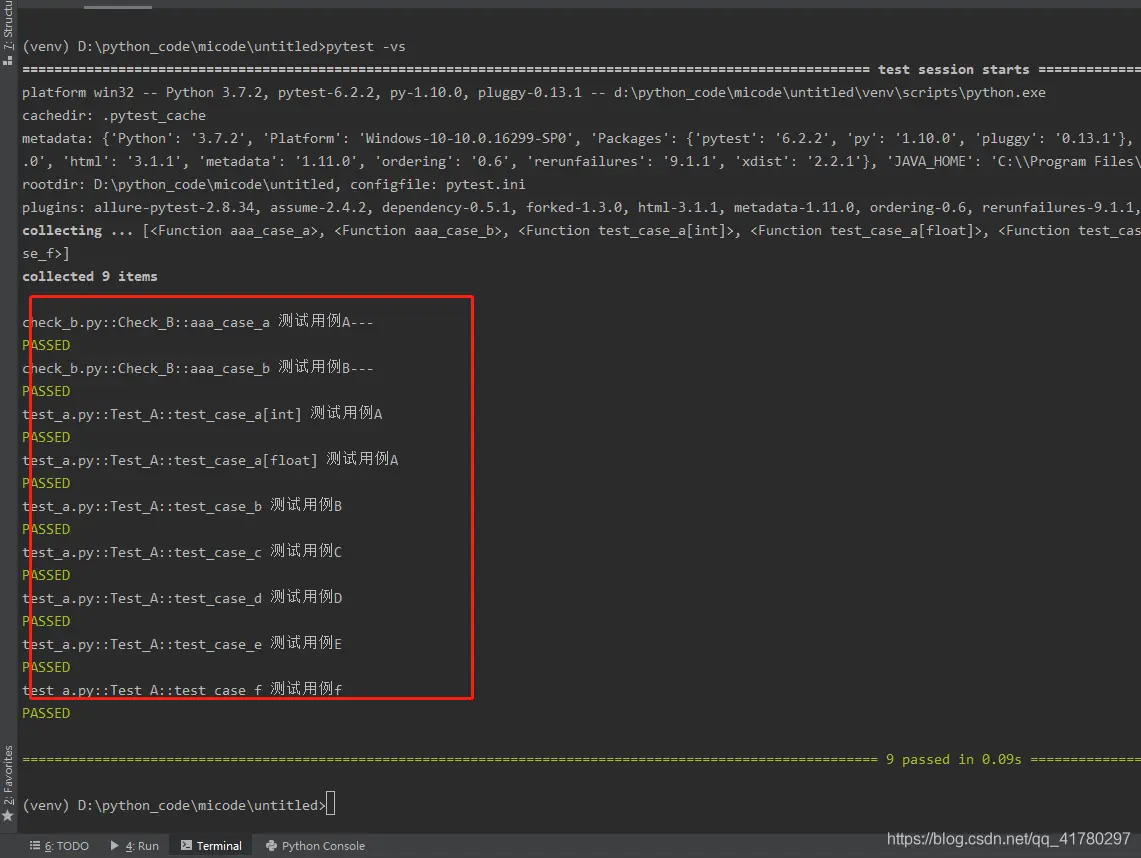Click the 'platform win32' info line
Viewport: 1141px width, 858px height.
coord(533,92)
